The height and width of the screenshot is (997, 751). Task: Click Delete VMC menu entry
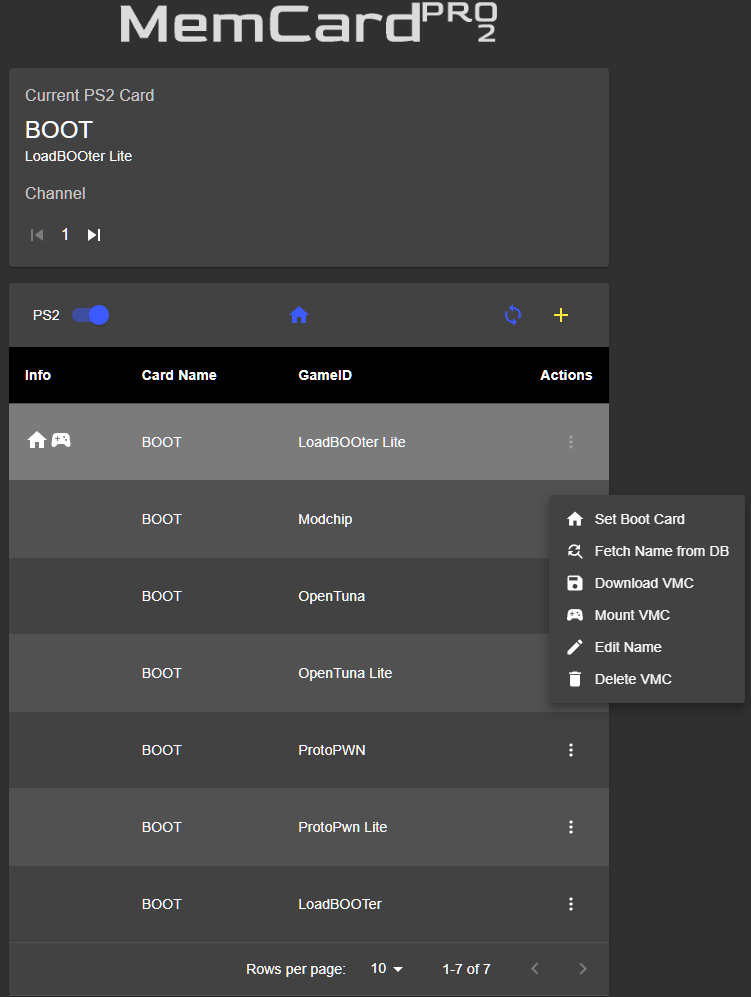click(x=632, y=679)
